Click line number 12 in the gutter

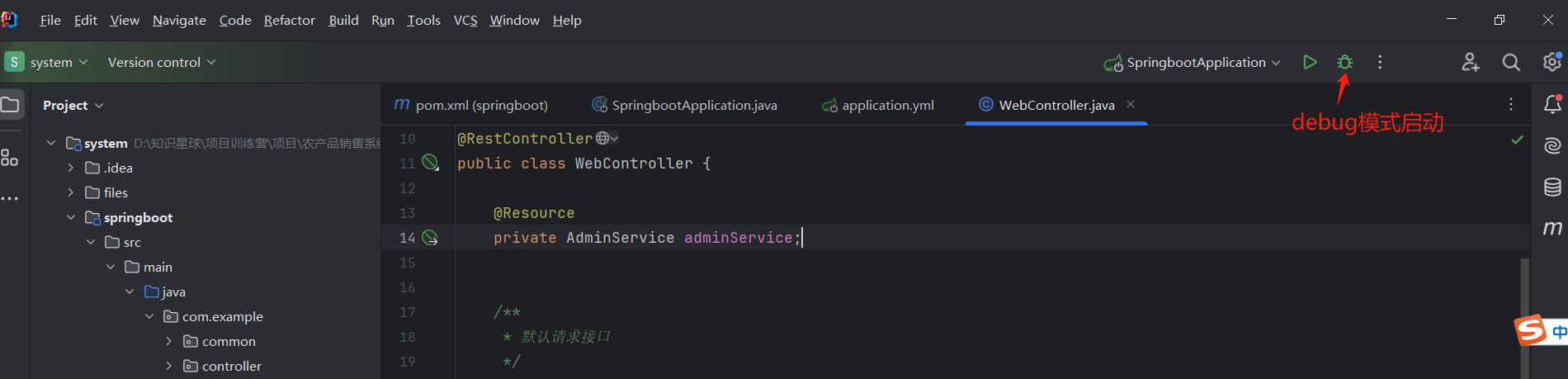(x=408, y=188)
